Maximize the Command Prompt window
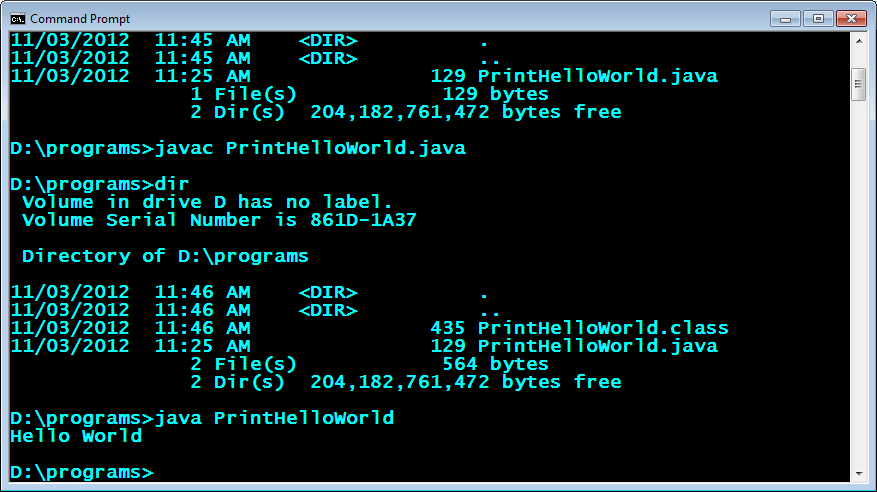Screen dimensions: 877x492 [818, 18]
